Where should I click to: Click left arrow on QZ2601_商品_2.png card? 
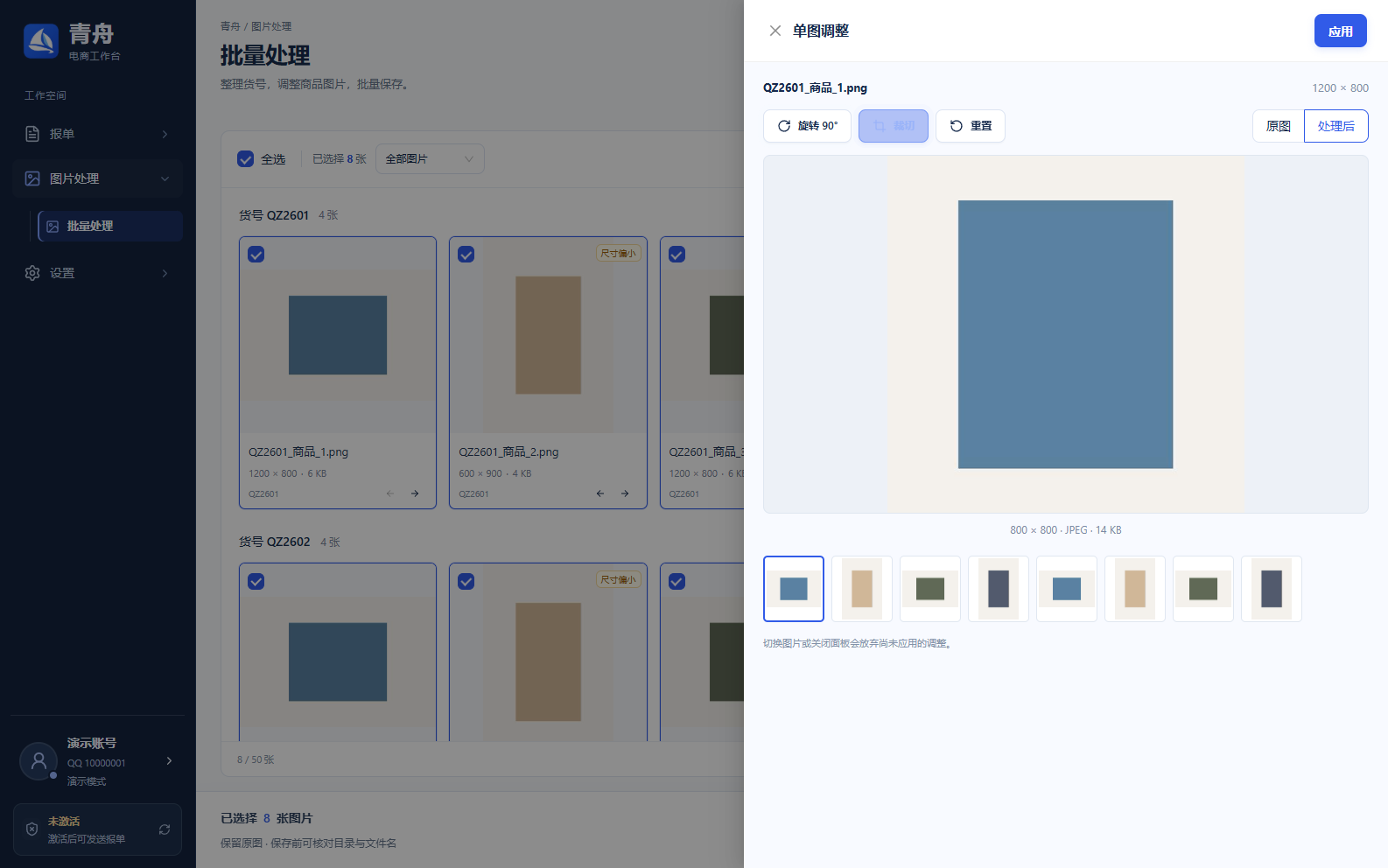click(x=600, y=493)
